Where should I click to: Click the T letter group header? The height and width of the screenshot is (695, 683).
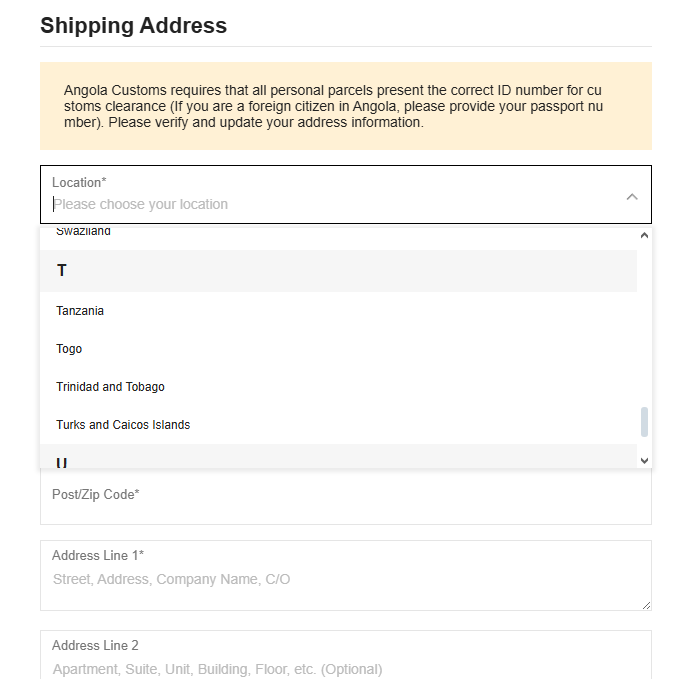coord(339,270)
